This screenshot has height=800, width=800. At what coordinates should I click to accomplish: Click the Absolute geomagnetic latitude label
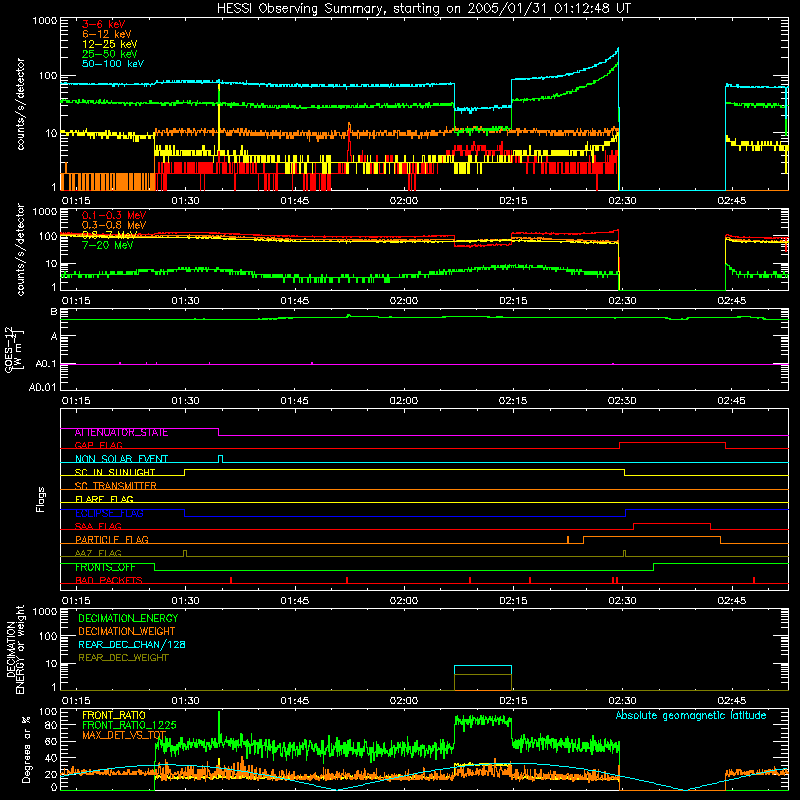click(x=691, y=716)
